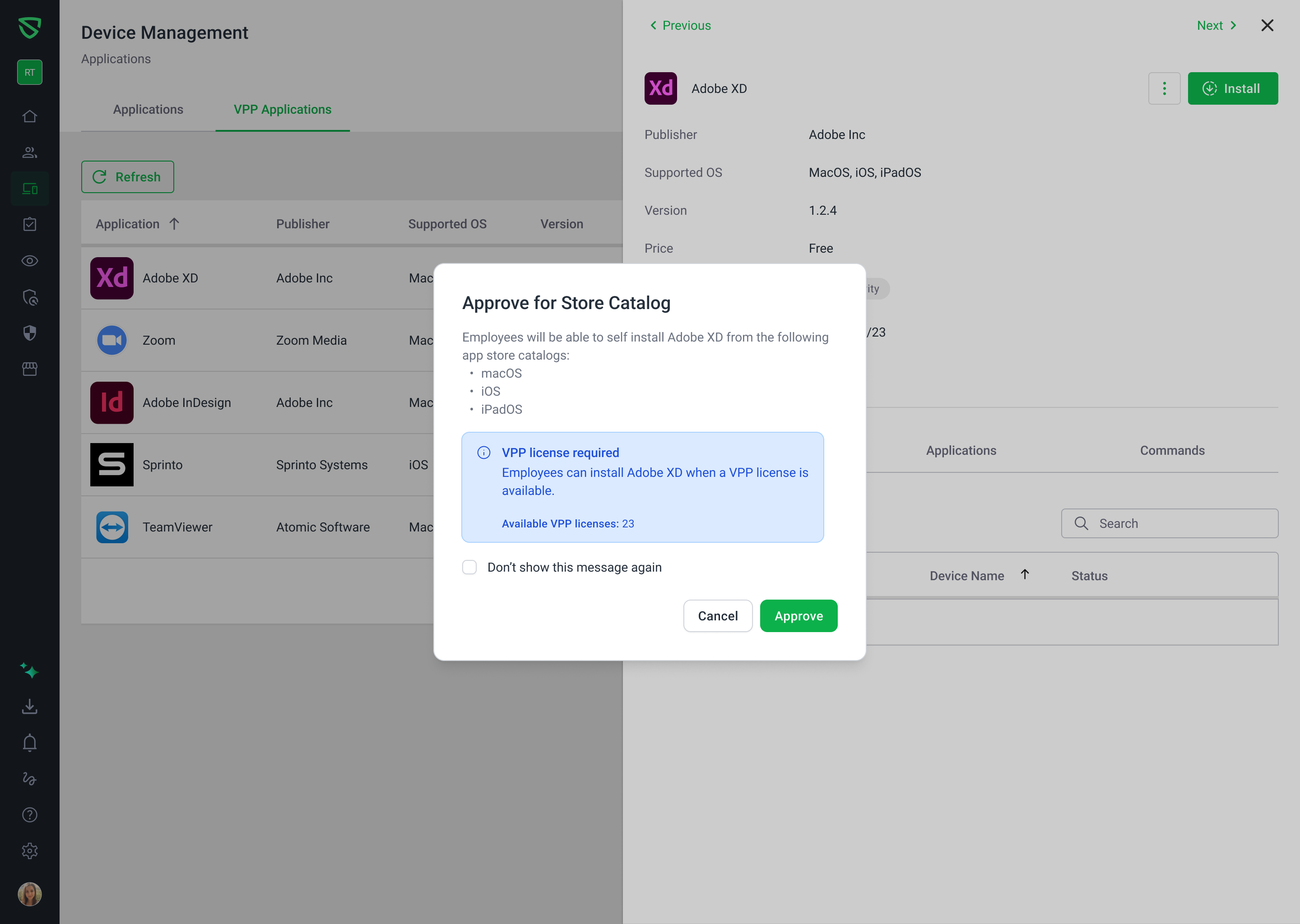Switch to the Applications tab
Screen dimensions: 1300x924
coord(148,109)
